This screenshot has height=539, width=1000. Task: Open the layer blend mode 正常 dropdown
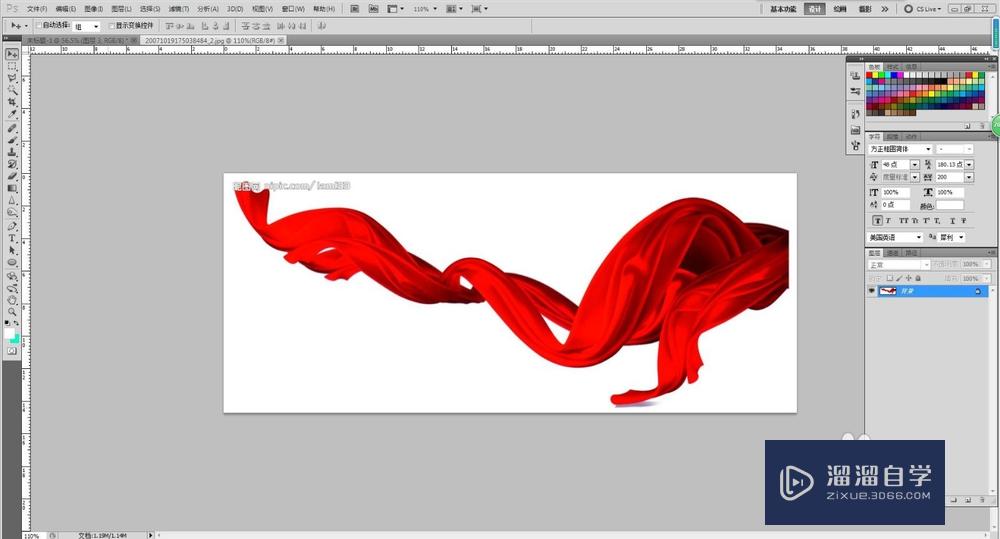click(x=898, y=265)
